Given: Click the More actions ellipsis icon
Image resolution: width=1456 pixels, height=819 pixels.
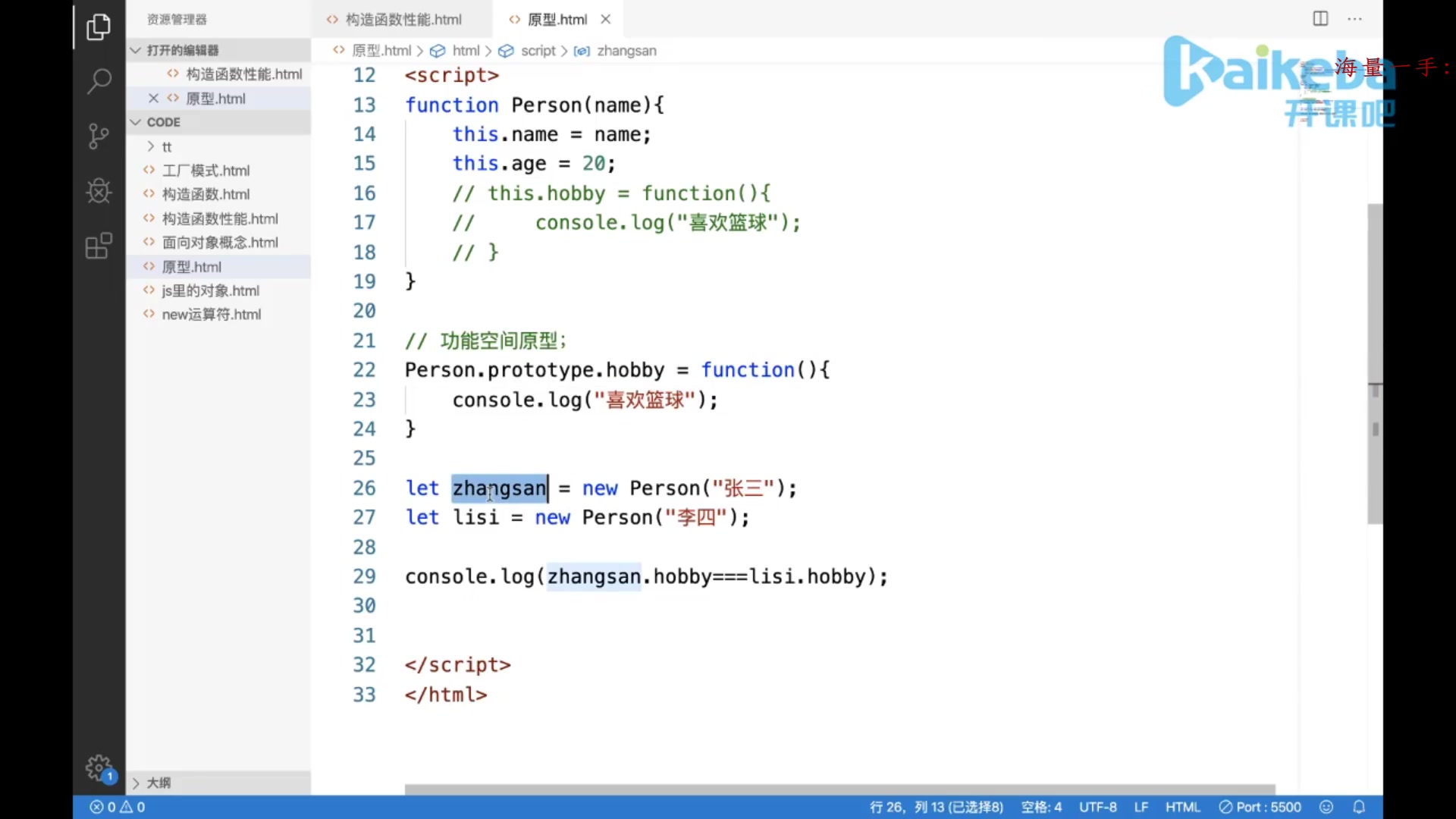Looking at the screenshot, I should pos(1355,18).
